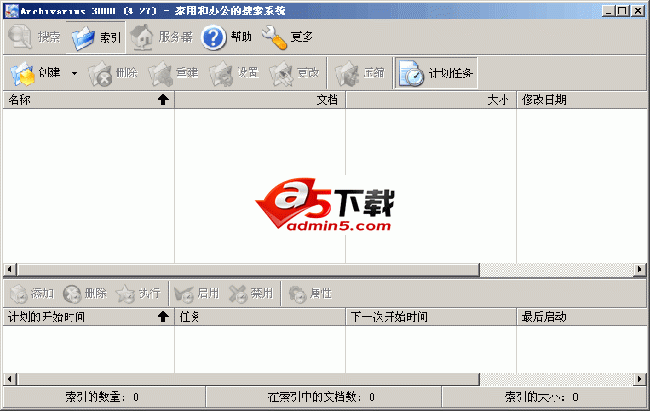Click status text 索引的数量: 0

coord(102,397)
